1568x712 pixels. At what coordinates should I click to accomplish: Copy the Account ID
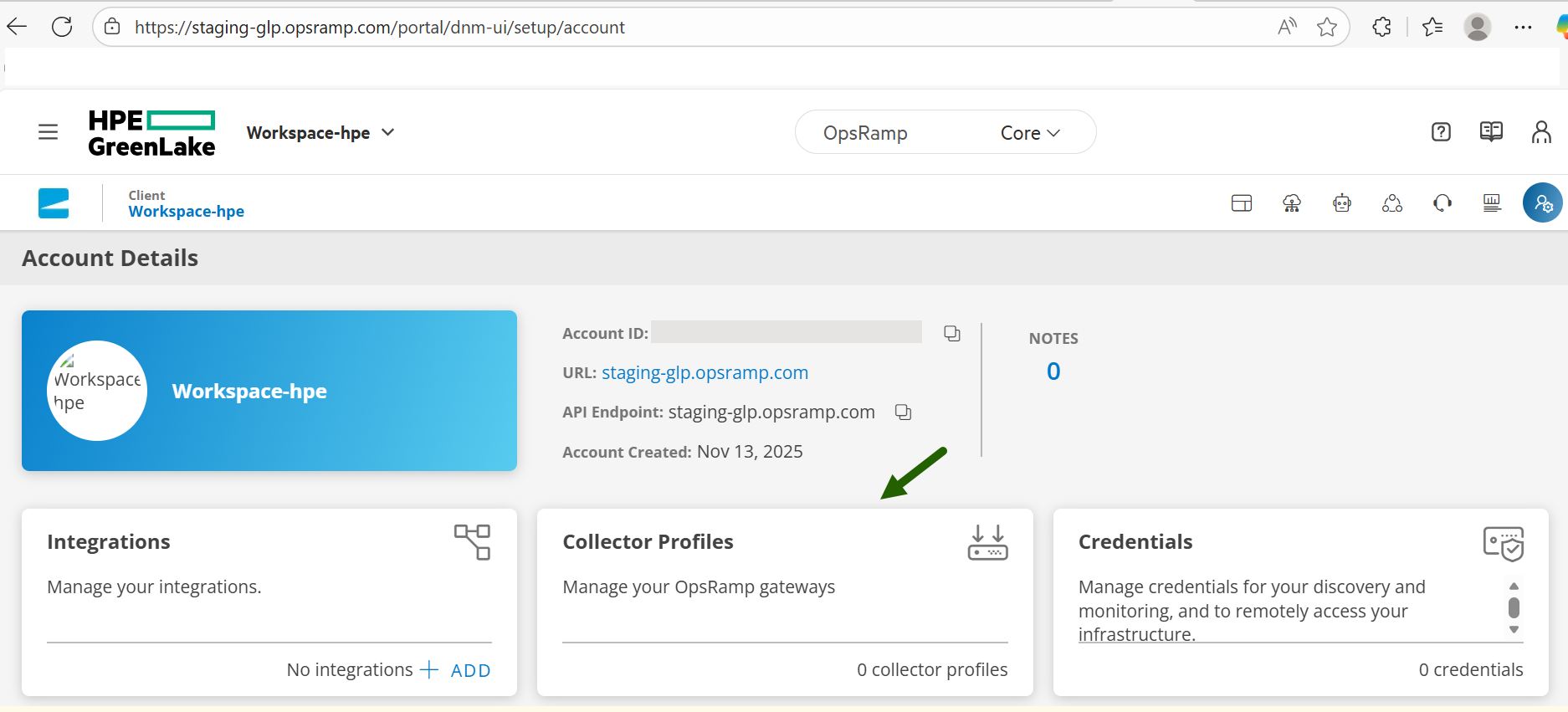[952, 333]
